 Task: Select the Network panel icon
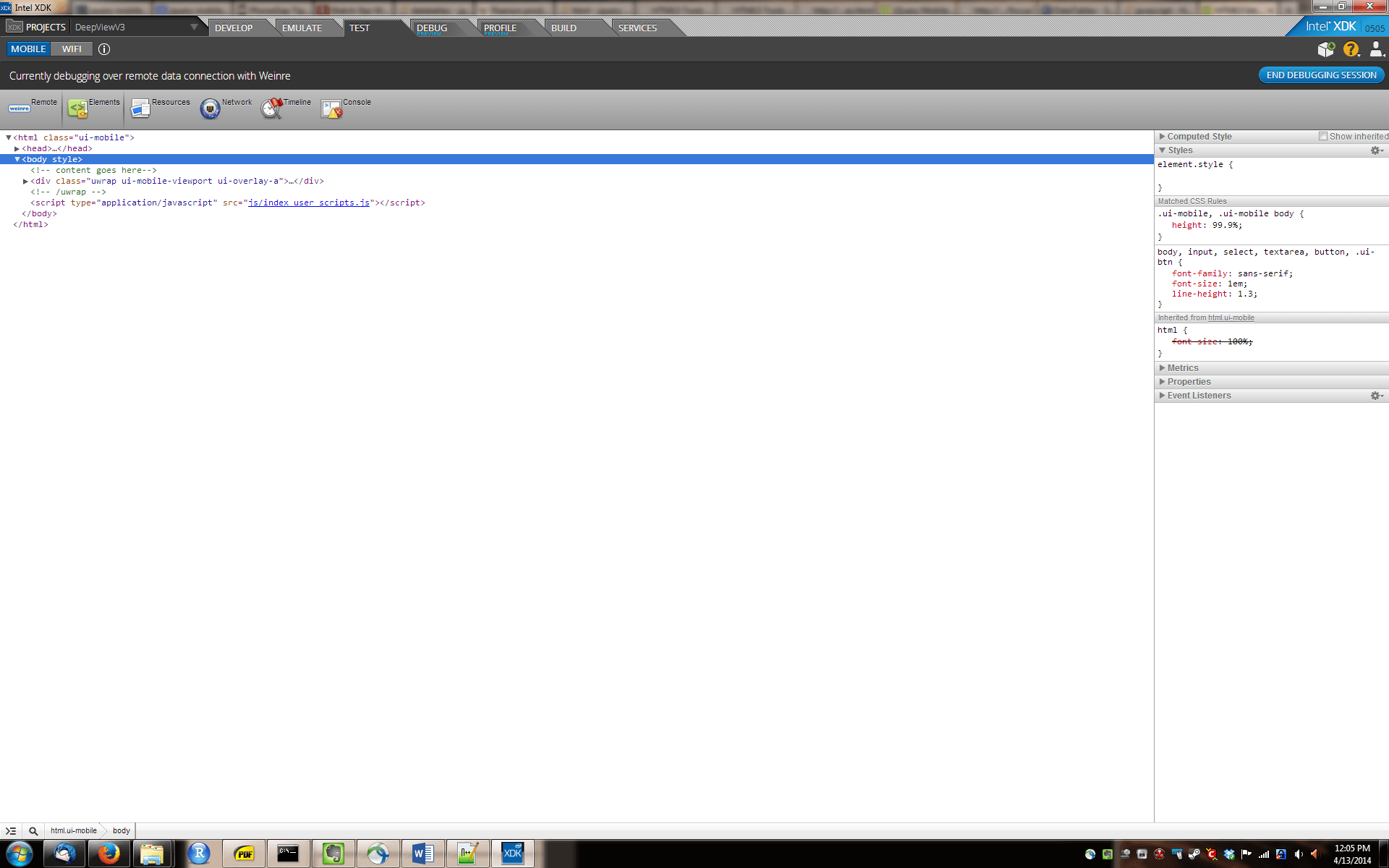click(208, 108)
